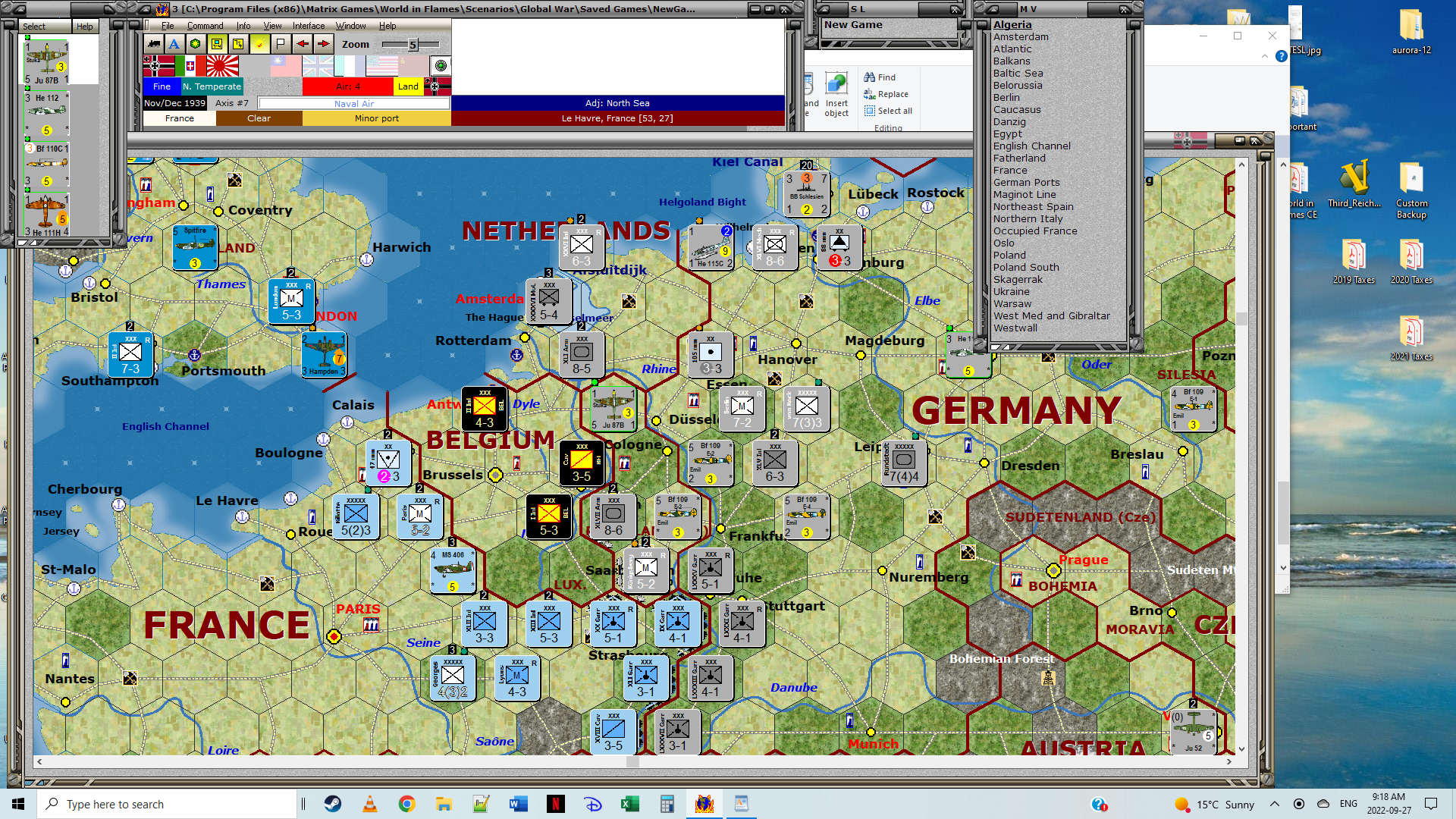Open the Select menu in the units panel

(x=34, y=27)
